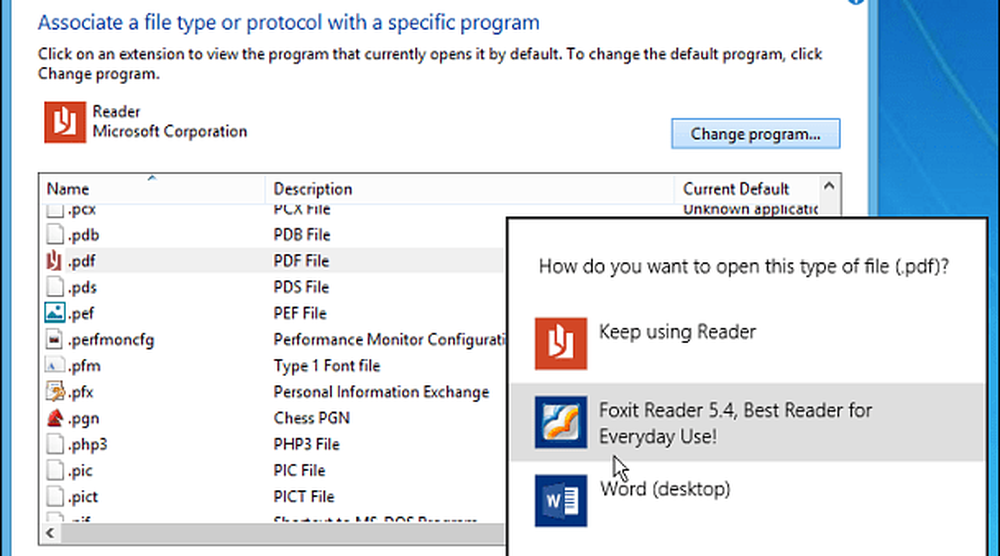Click the .pfx certificate file icon
Screen dimensions: 1000x556
tap(55, 392)
